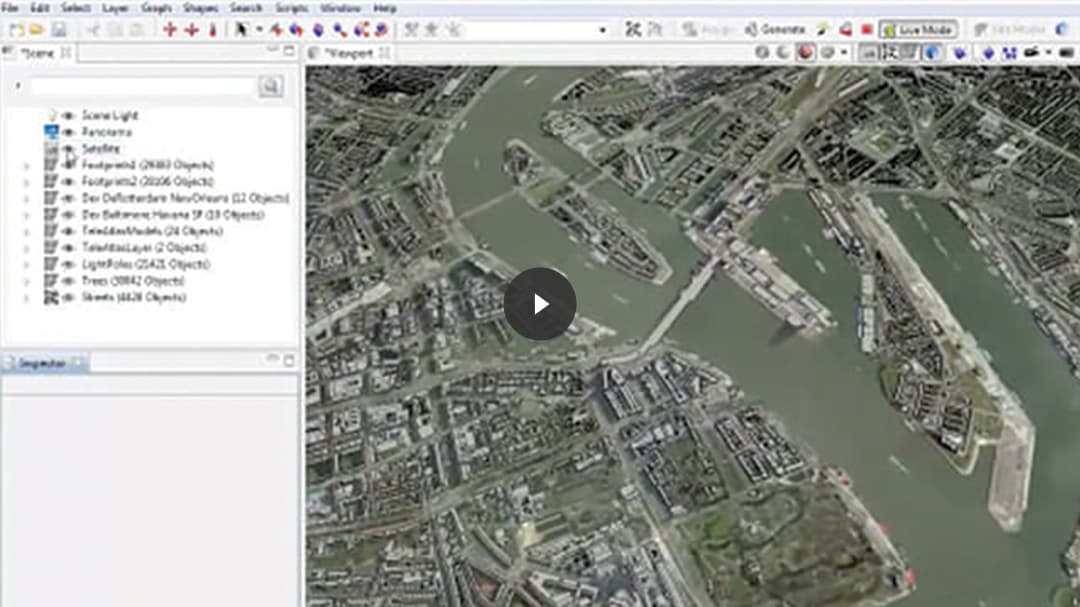Open the Graph menu
1080x607 pixels.
(x=156, y=8)
